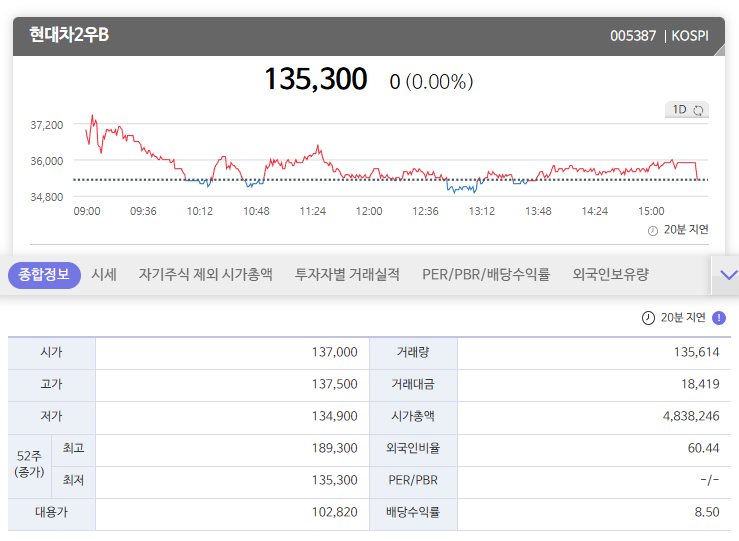The image size is (739, 541).
Task: Select the 종합정보 tab
Action: coord(44,275)
